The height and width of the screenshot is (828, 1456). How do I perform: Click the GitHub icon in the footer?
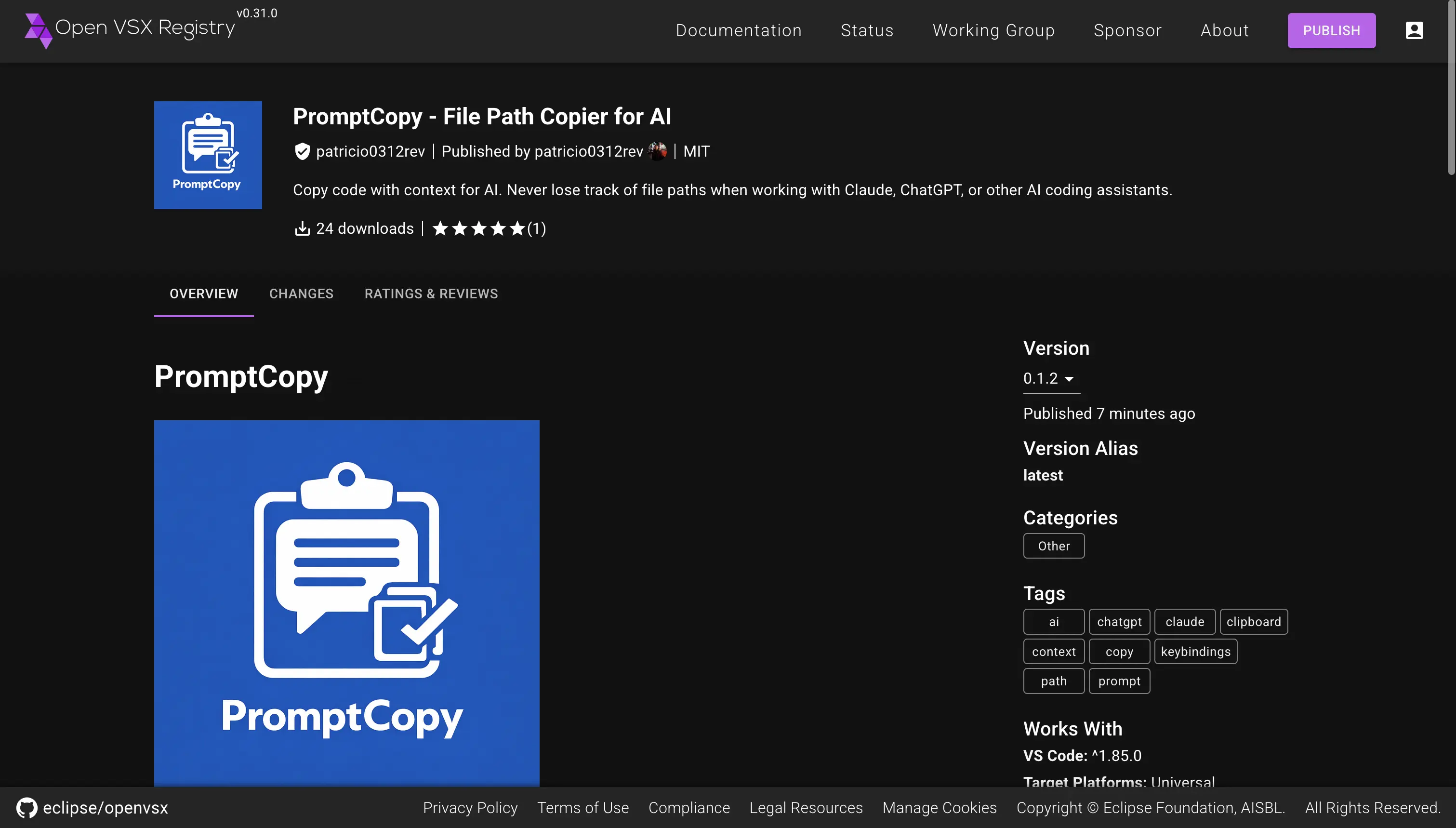click(x=26, y=808)
